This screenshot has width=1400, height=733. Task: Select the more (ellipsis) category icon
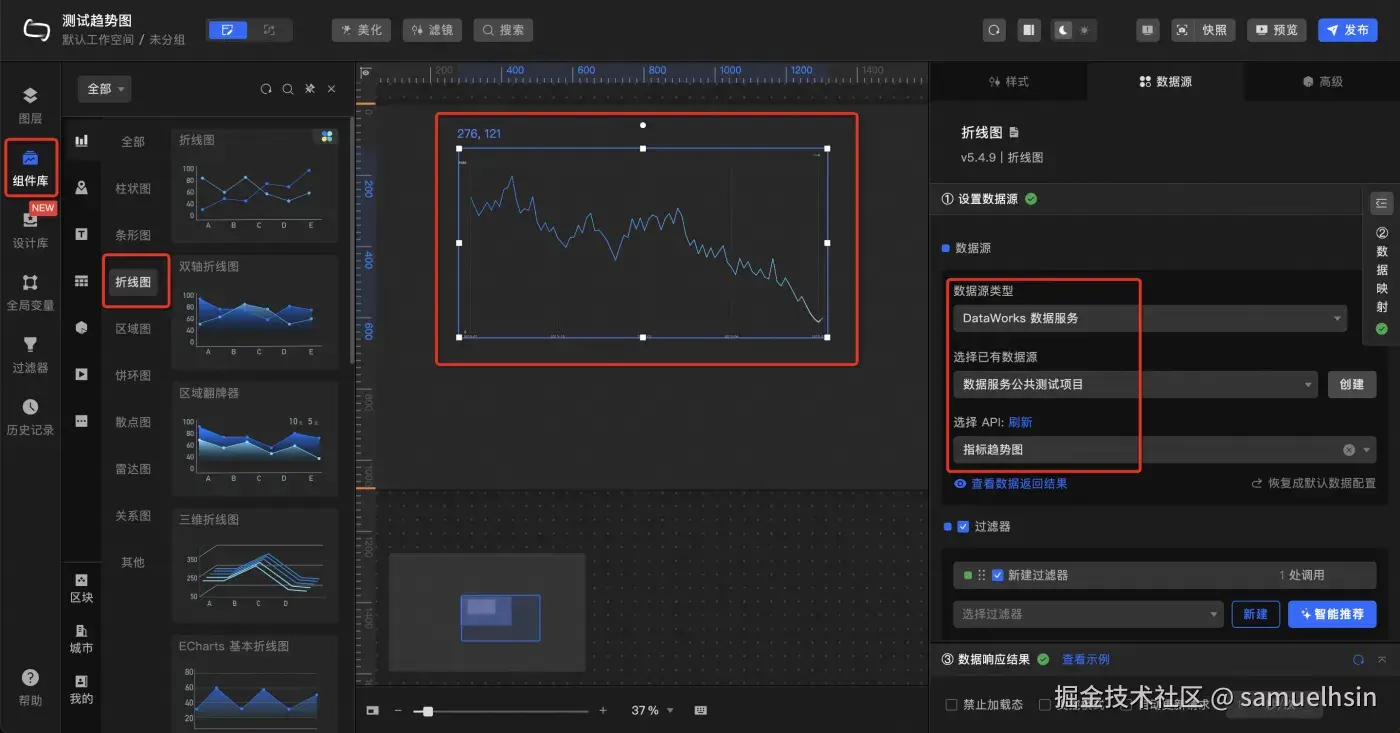[x=81, y=421]
